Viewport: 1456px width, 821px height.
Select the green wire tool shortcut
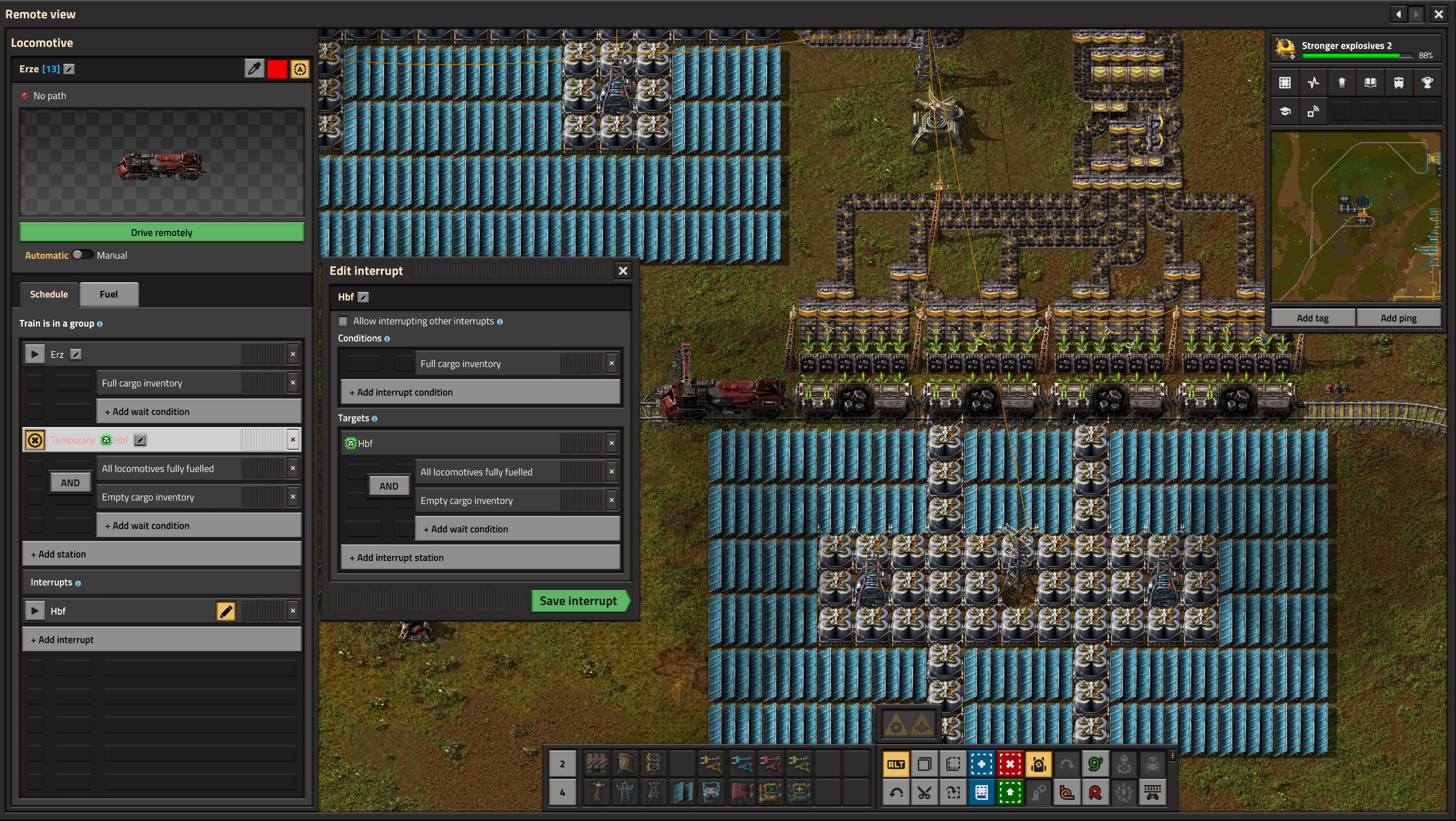1096,764
